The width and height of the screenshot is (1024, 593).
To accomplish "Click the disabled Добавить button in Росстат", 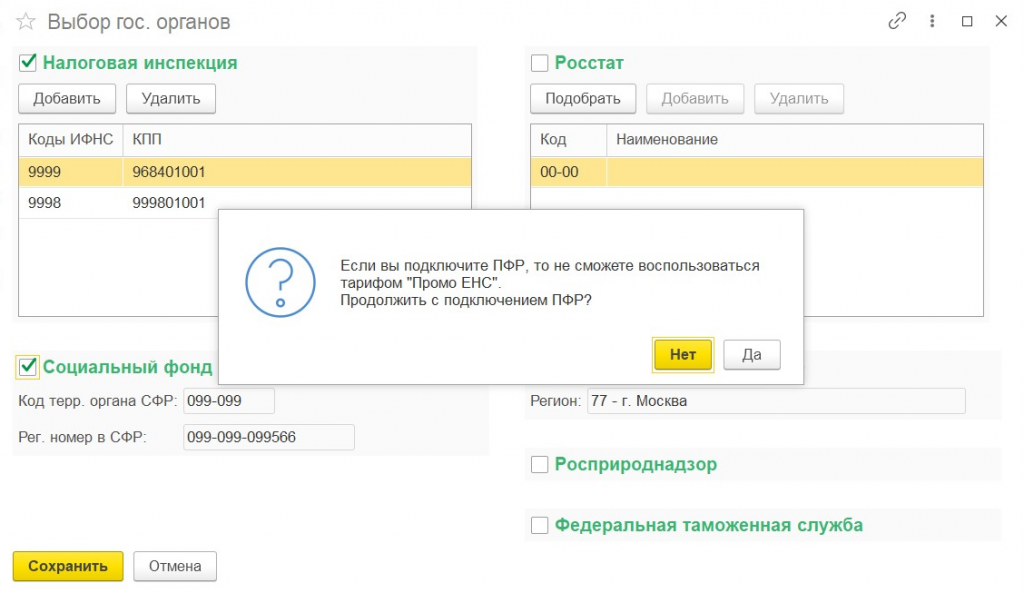I will [695, 99].
